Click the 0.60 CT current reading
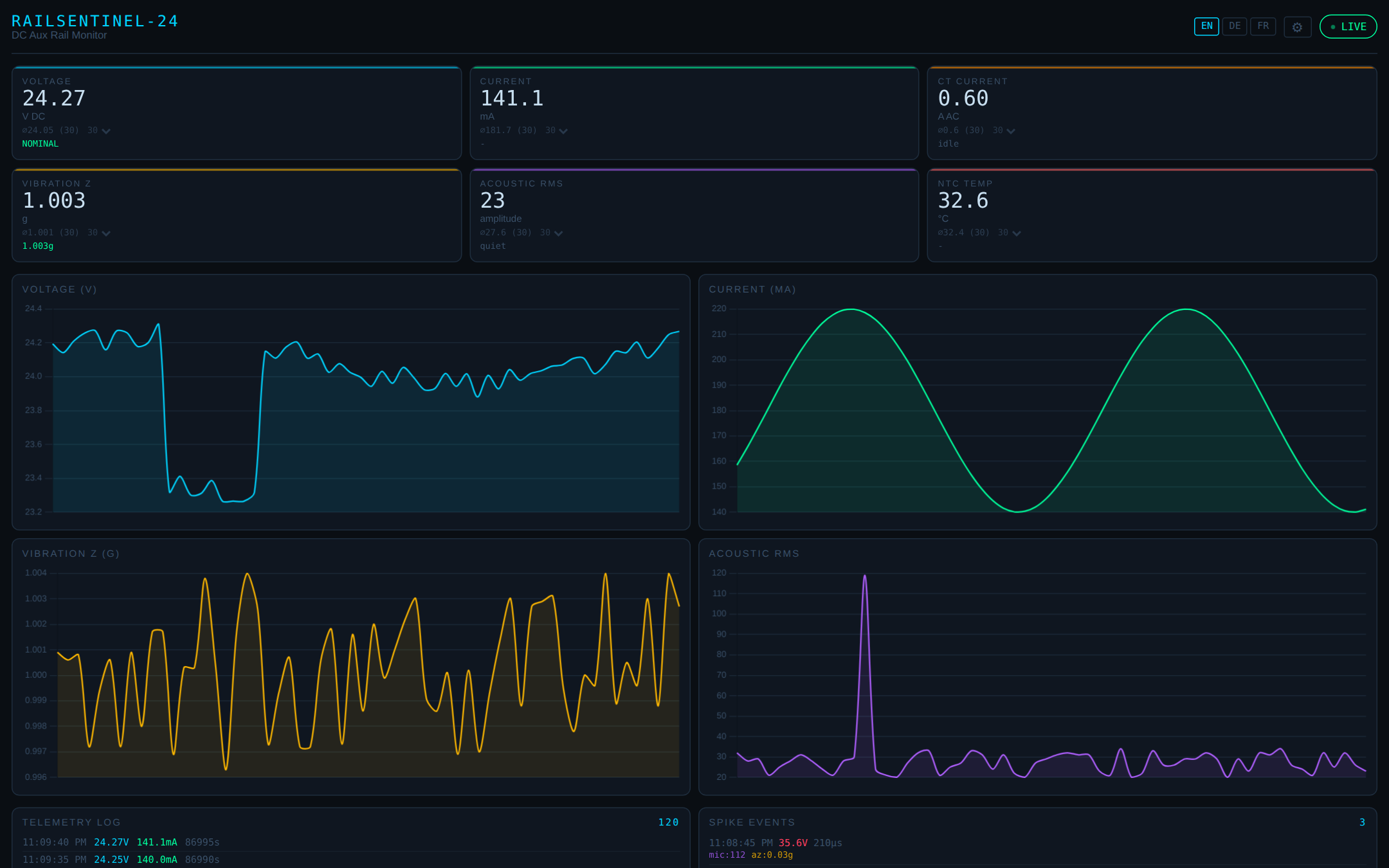Screen dimensions: 1389x868 (963, 98)
